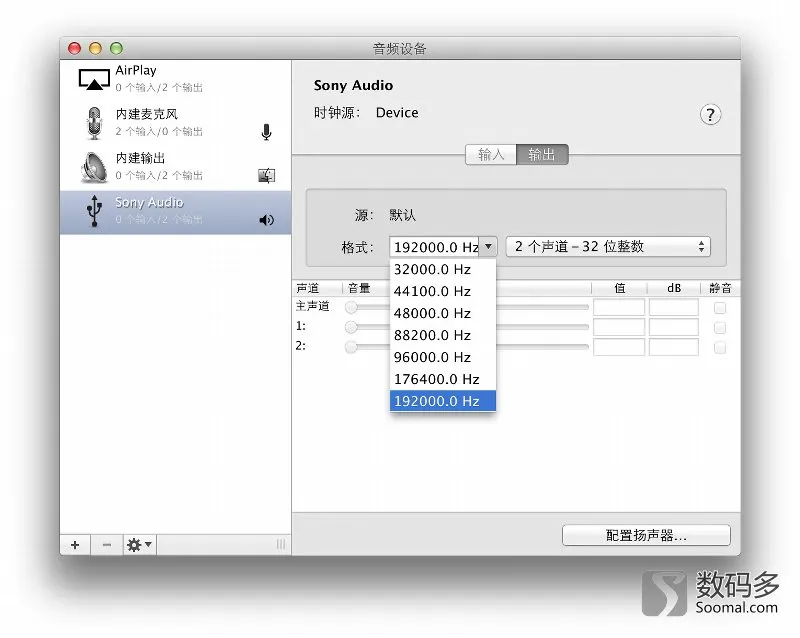Remove device with the minus button

click(106, 545)
